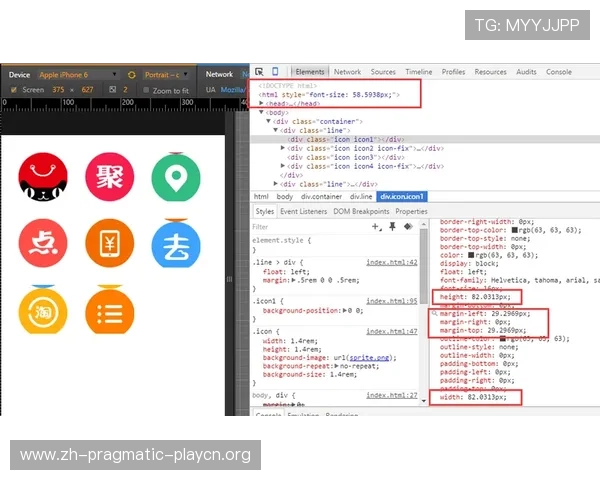Expand background-position shorthand in .icon1 rule
The height and width of the screenshot is (480, 600).
(344, 310)
